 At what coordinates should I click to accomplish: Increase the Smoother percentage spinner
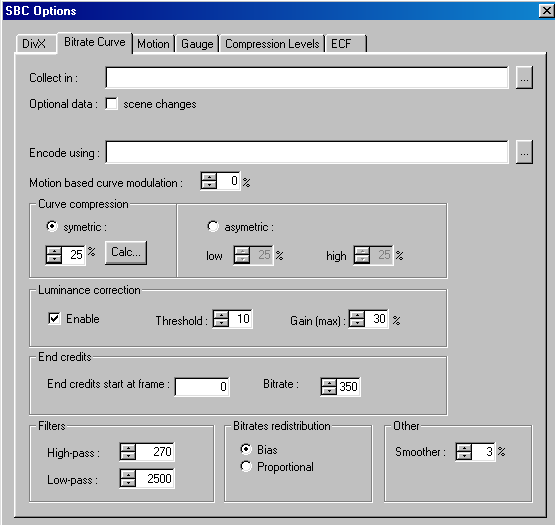click(464, 448)
